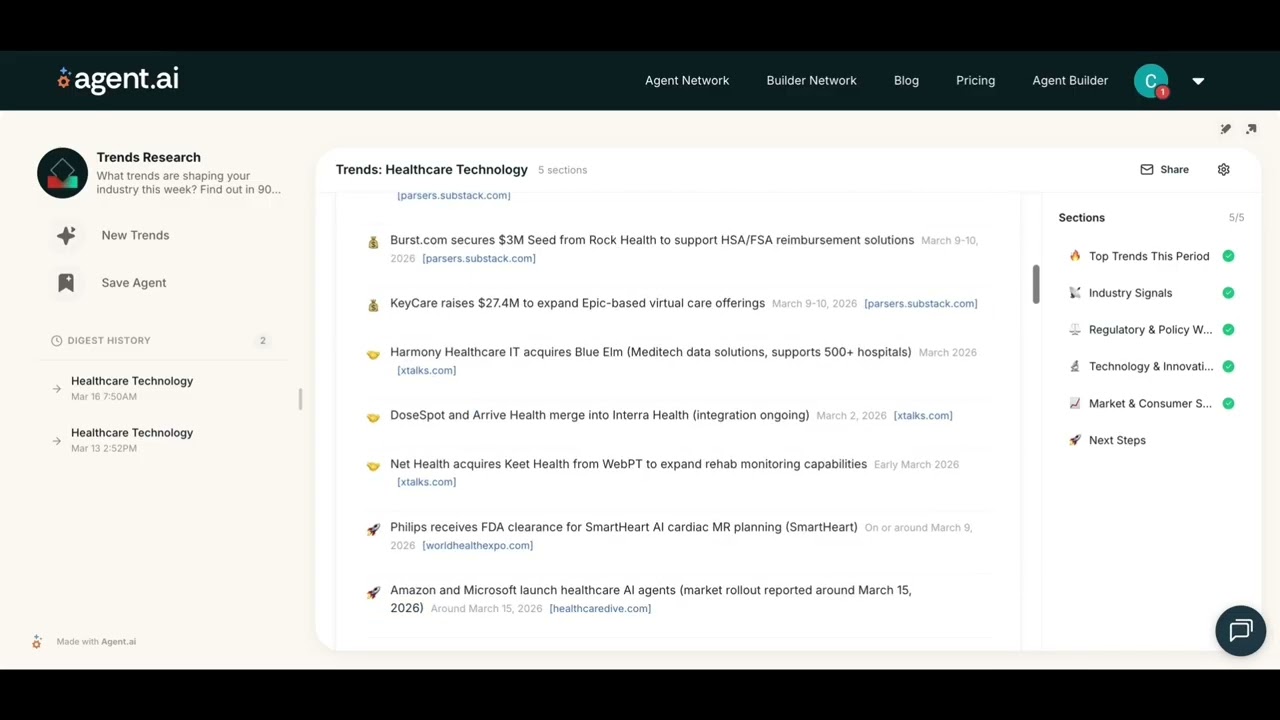The width and height of the screenshot is (1280, 720).
Task: Click handshake icon beside Net Health item
Action: tap(373, 466)
